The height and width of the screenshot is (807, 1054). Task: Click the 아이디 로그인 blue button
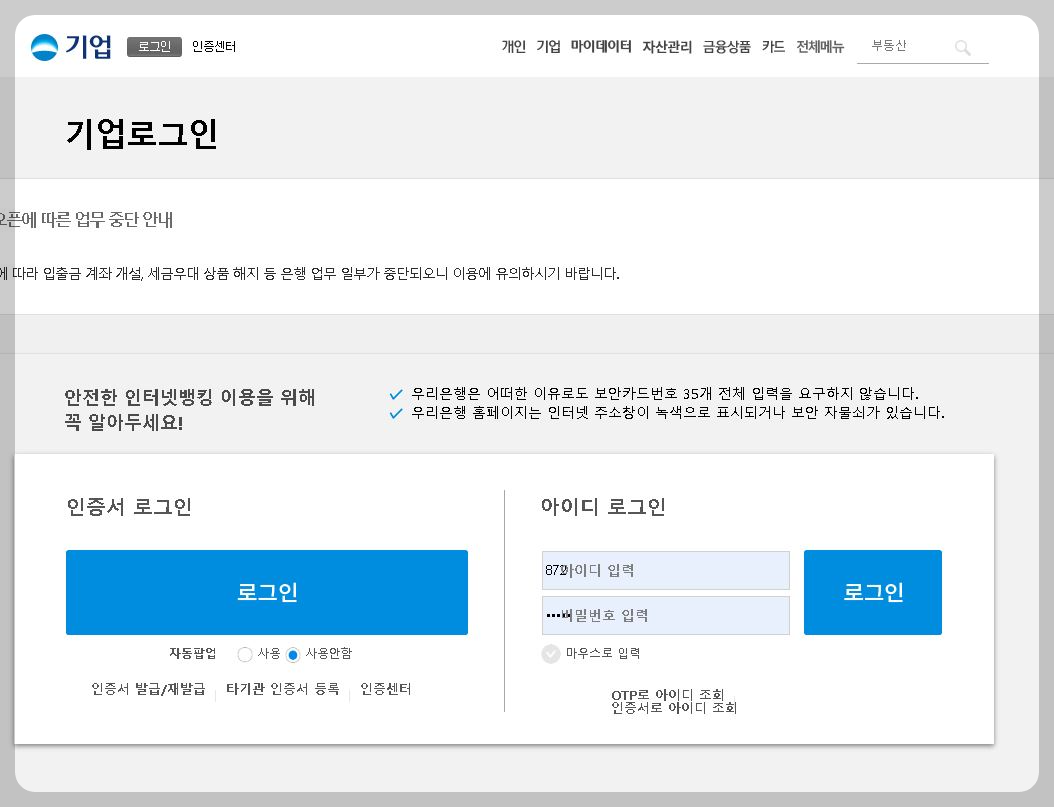pos(873,592)
